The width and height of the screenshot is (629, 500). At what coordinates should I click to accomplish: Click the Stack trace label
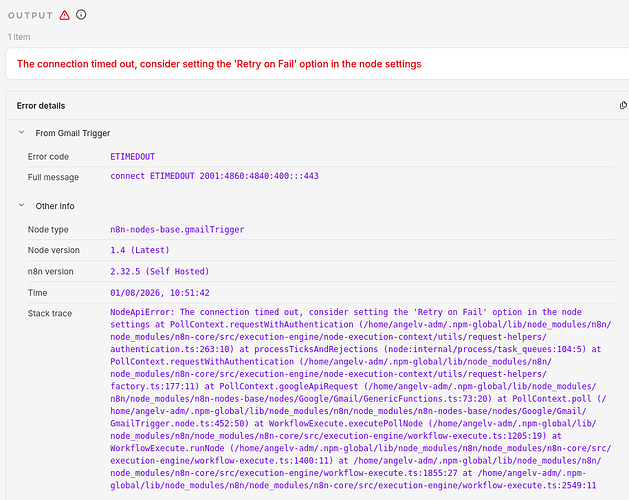tap(50, 313)
